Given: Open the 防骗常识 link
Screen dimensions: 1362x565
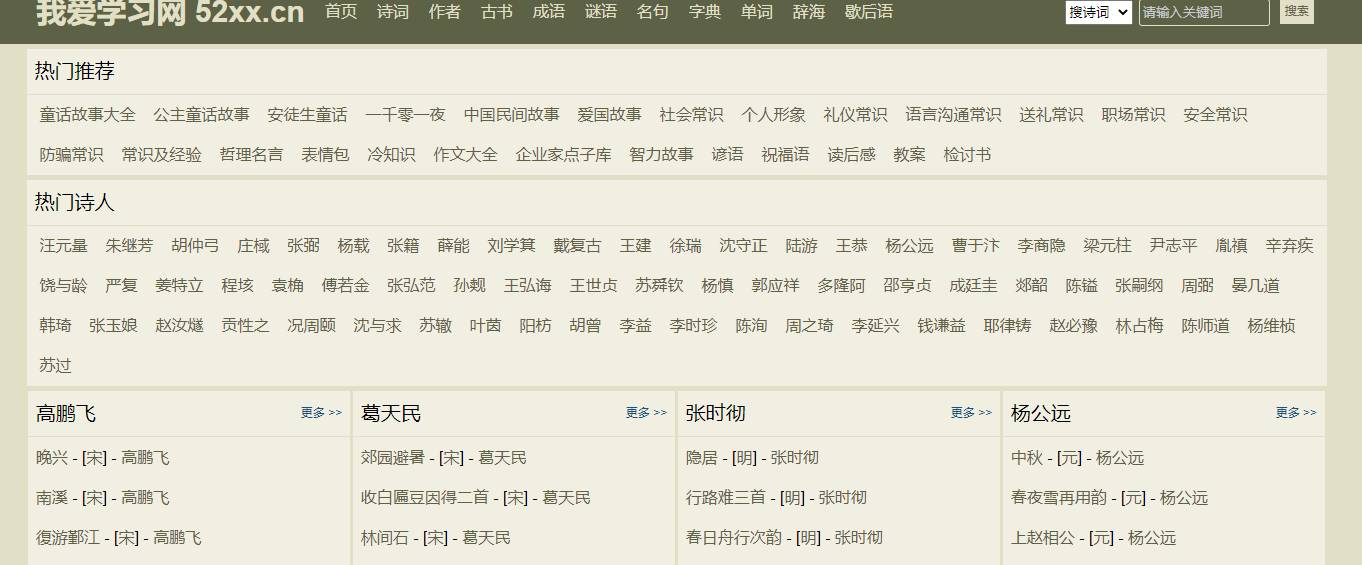Looking at the screenshot, I should (x=72, y=155).
